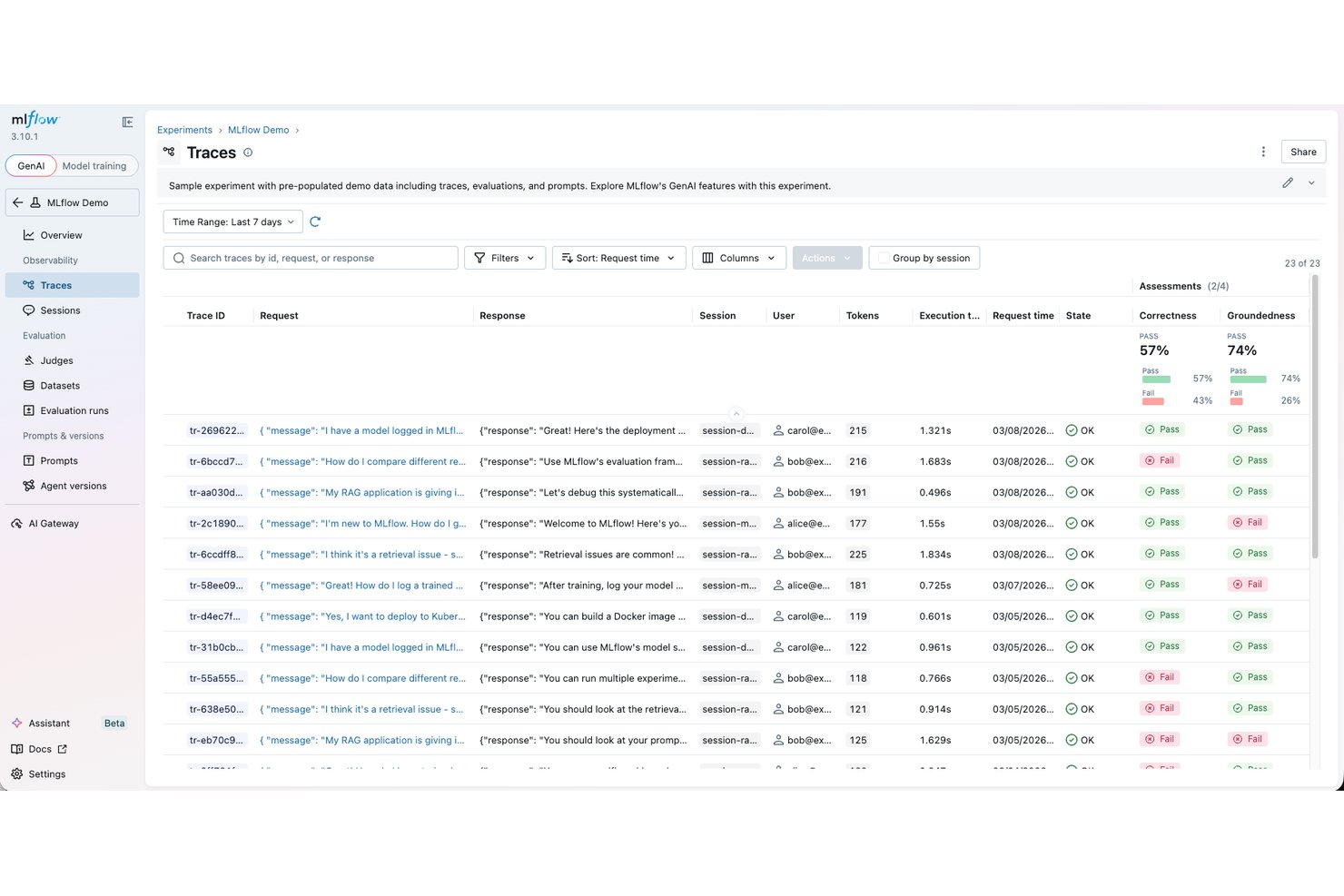Expand the description chevron beside pencil
Viewport: 1344px width, 896px height.
1311,182
